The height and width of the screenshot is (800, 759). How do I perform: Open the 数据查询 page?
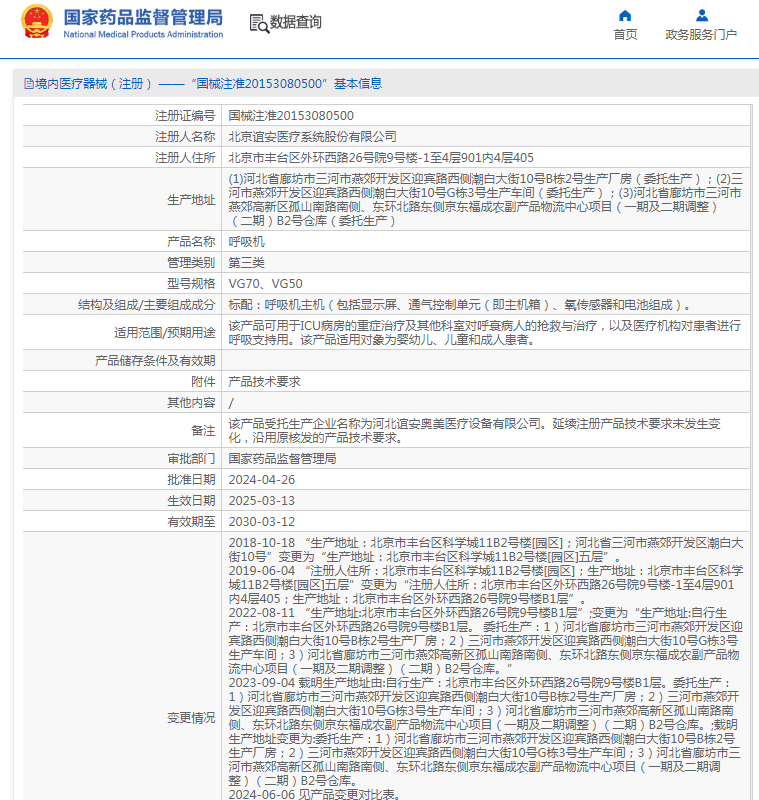(296, 22)
